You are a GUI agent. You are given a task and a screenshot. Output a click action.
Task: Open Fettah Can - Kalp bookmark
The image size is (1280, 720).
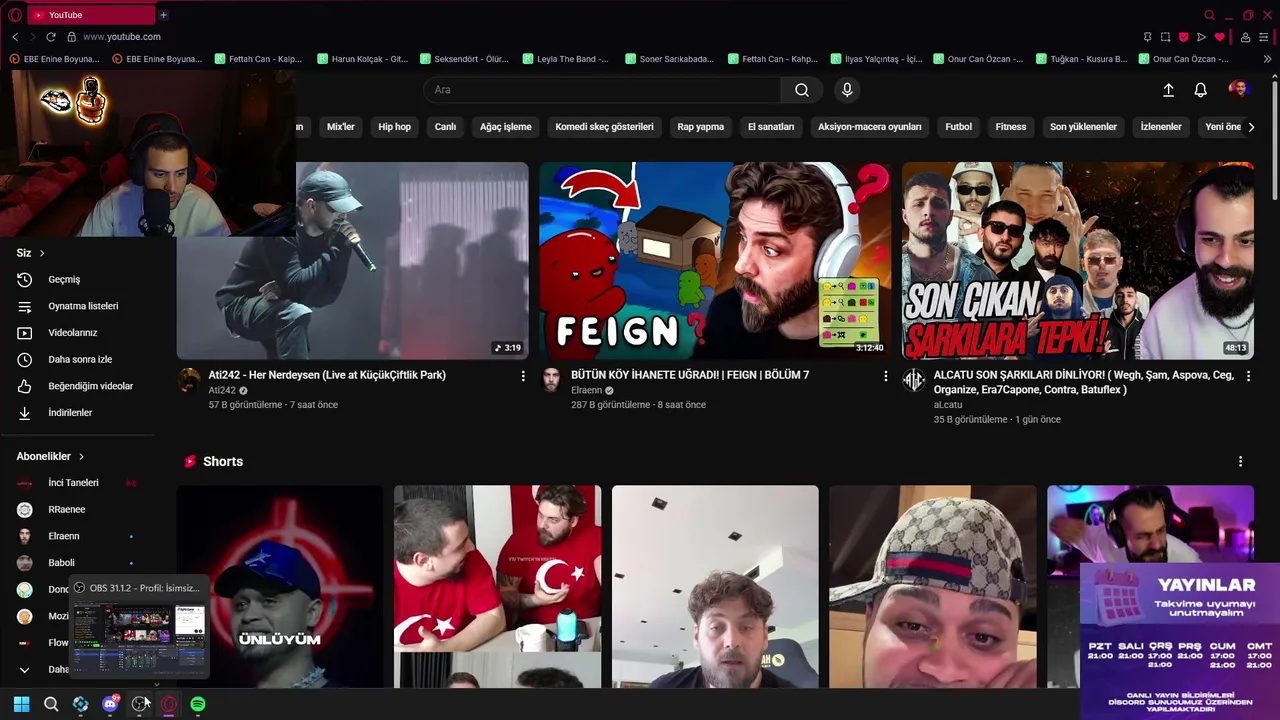pos(258,59)
